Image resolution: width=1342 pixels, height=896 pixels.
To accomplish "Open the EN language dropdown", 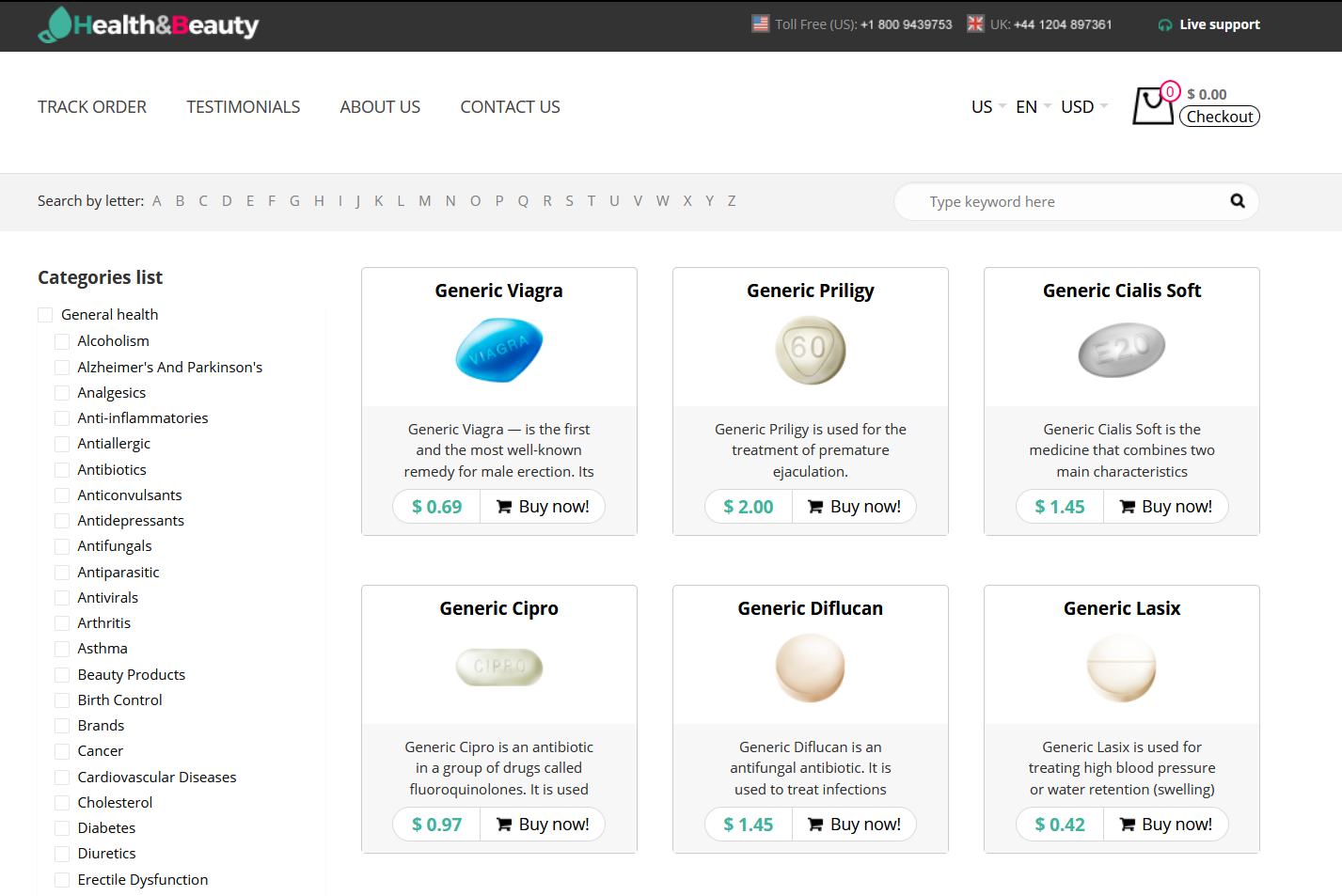I will pos(1034,107).
